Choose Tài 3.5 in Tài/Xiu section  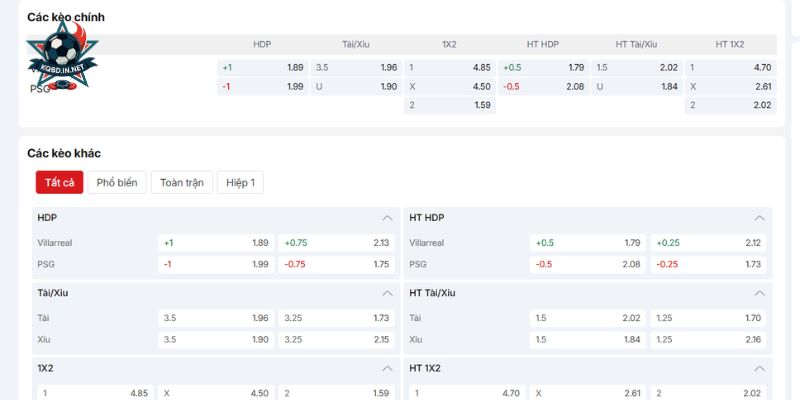[216, 318]
